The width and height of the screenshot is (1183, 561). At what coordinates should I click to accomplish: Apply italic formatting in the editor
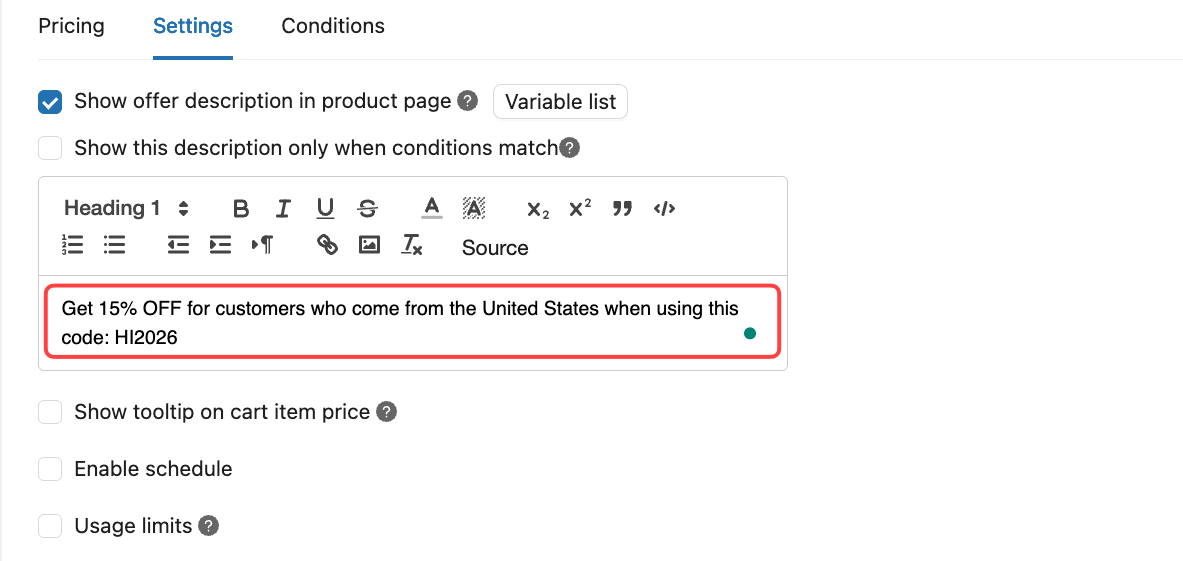[283, 209]
